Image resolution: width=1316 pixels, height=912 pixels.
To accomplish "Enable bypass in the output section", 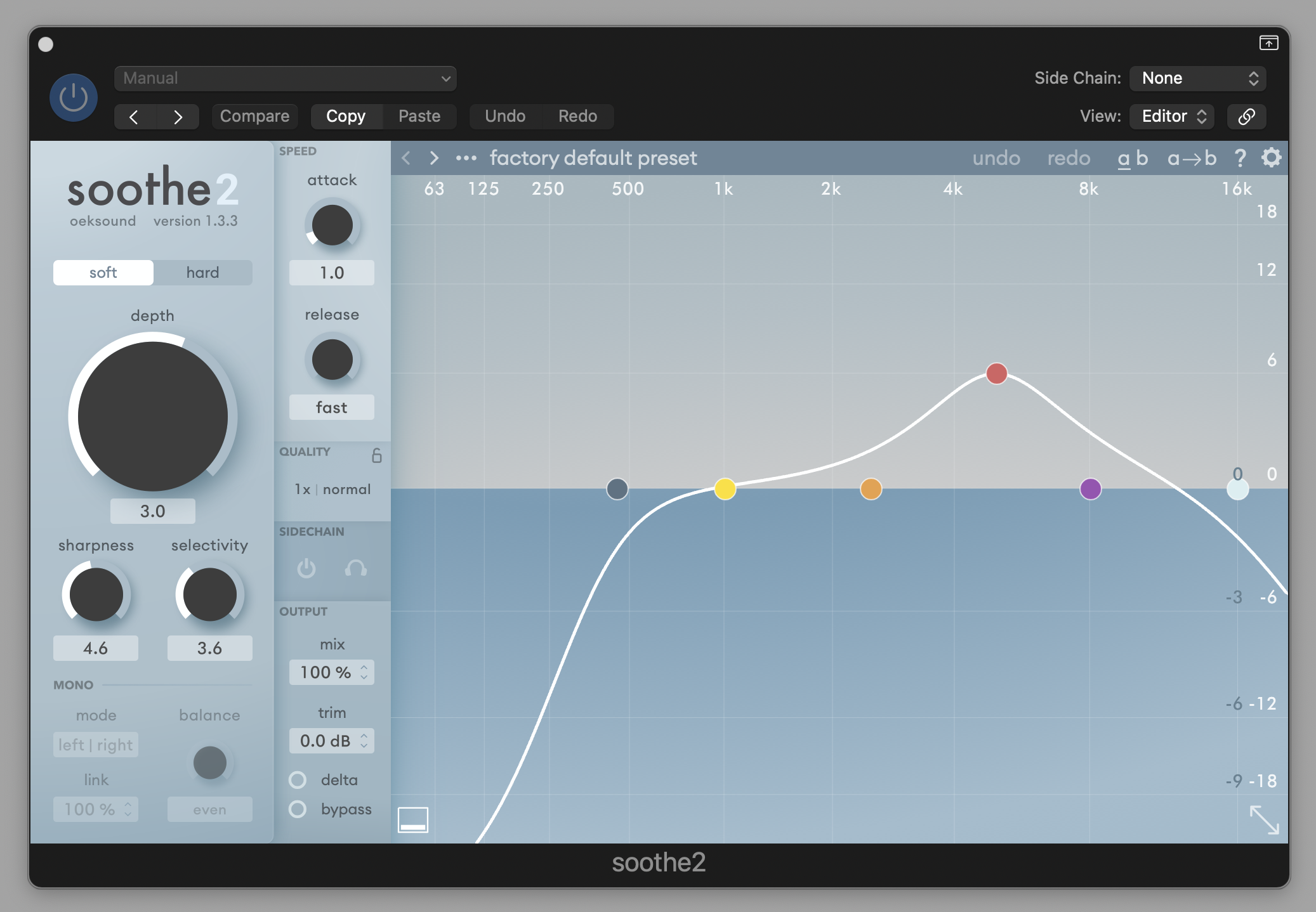I will point(298,809).
